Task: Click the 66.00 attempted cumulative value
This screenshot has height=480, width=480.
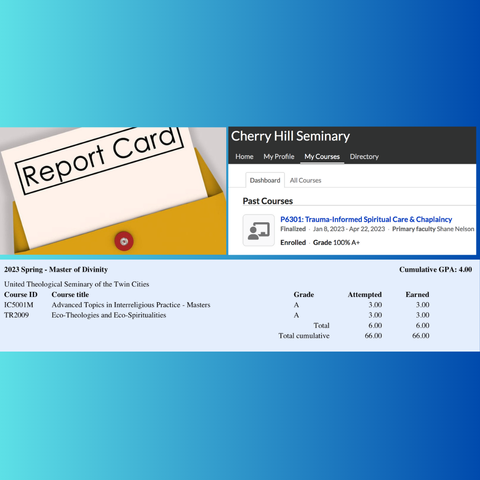Action: (373, 336)
